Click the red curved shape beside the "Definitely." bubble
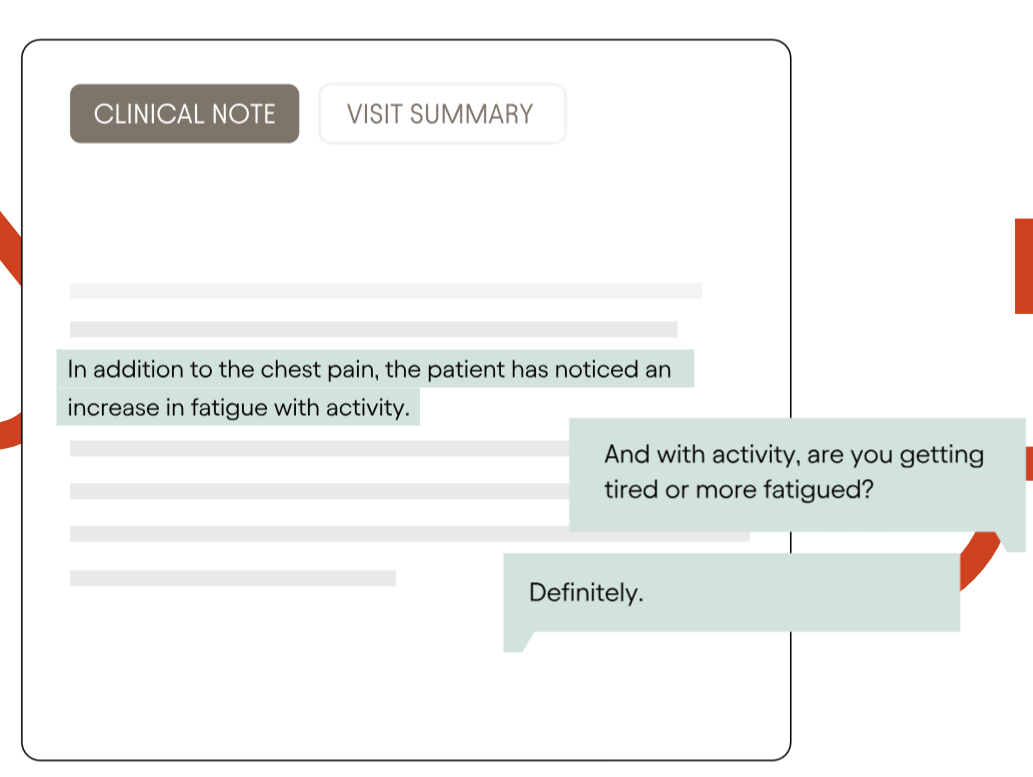Viewport: 1033px width, 777px height. click(980, 560)
